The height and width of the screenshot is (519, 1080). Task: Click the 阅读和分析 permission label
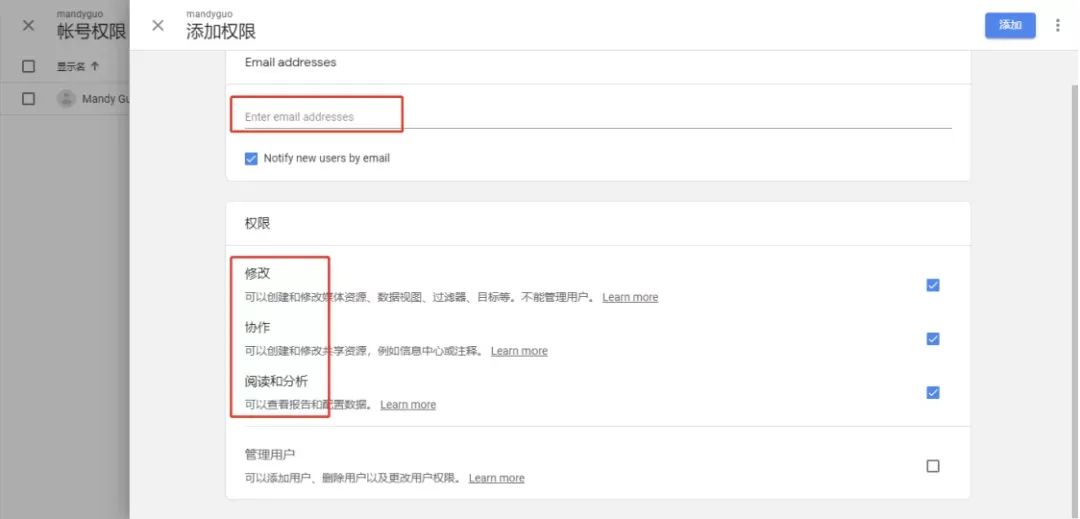pyautogui.click(x=276, y=381)
